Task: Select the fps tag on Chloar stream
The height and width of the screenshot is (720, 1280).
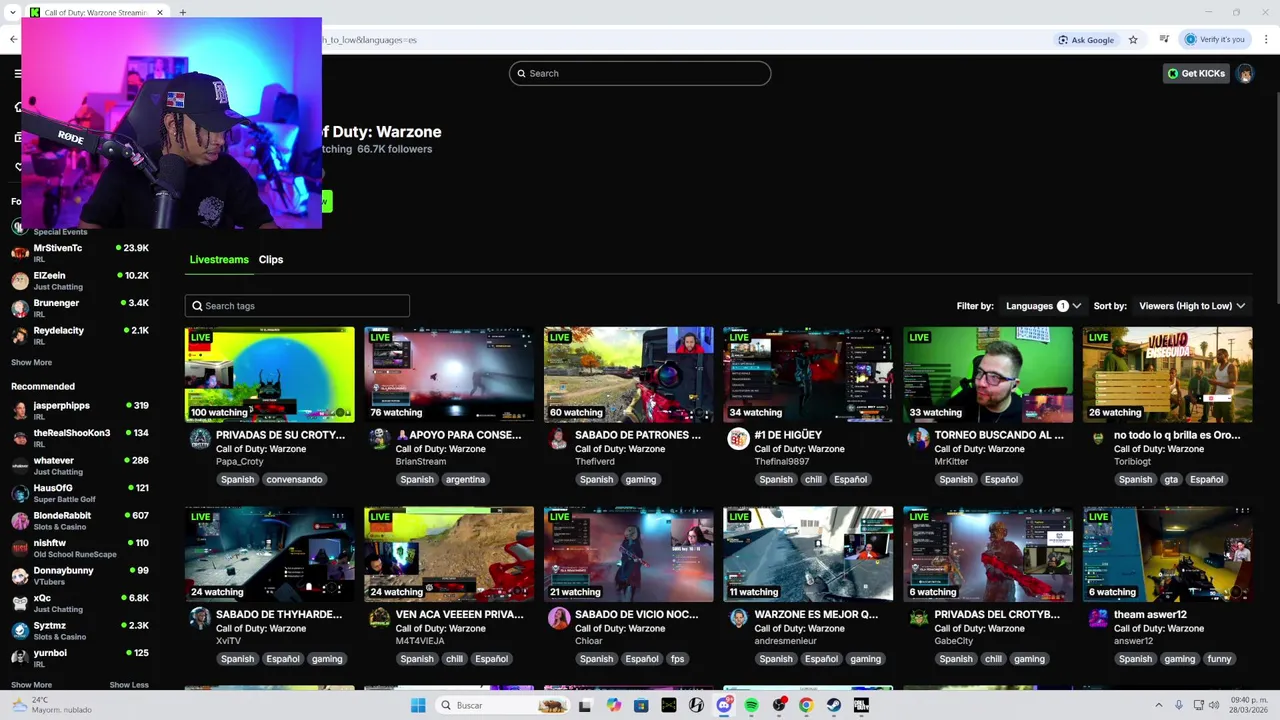Action: pyautogui.click(x=677, y=659)
